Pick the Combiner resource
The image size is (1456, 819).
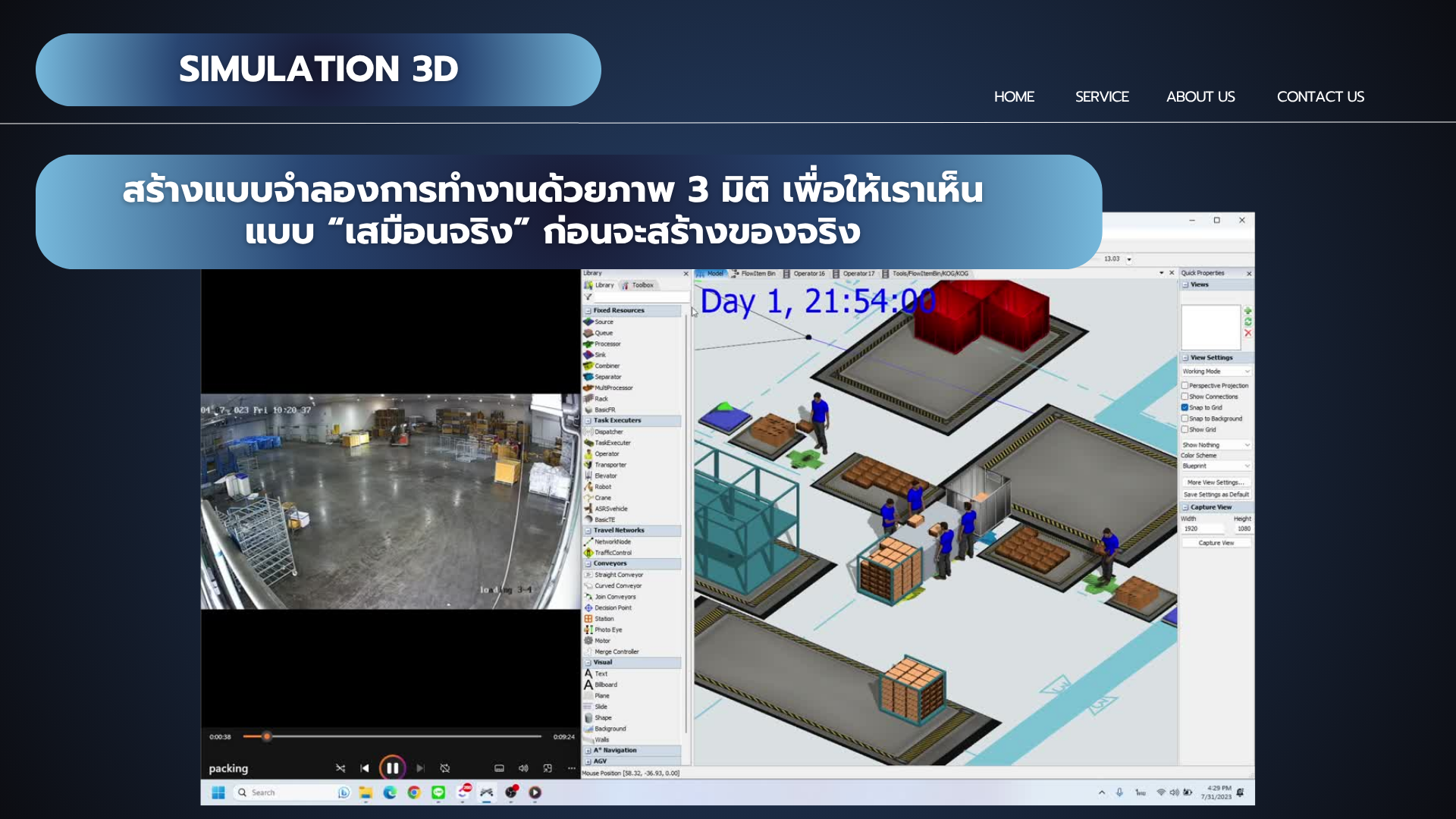point(602,366)
